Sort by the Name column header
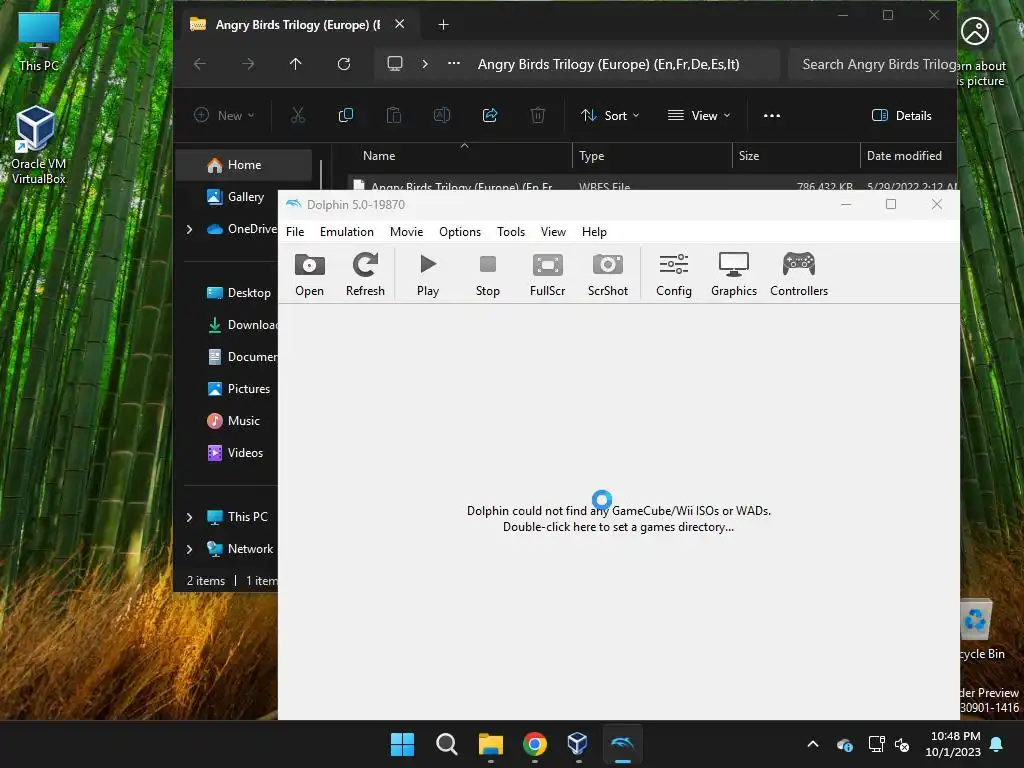 pos(379,156)
